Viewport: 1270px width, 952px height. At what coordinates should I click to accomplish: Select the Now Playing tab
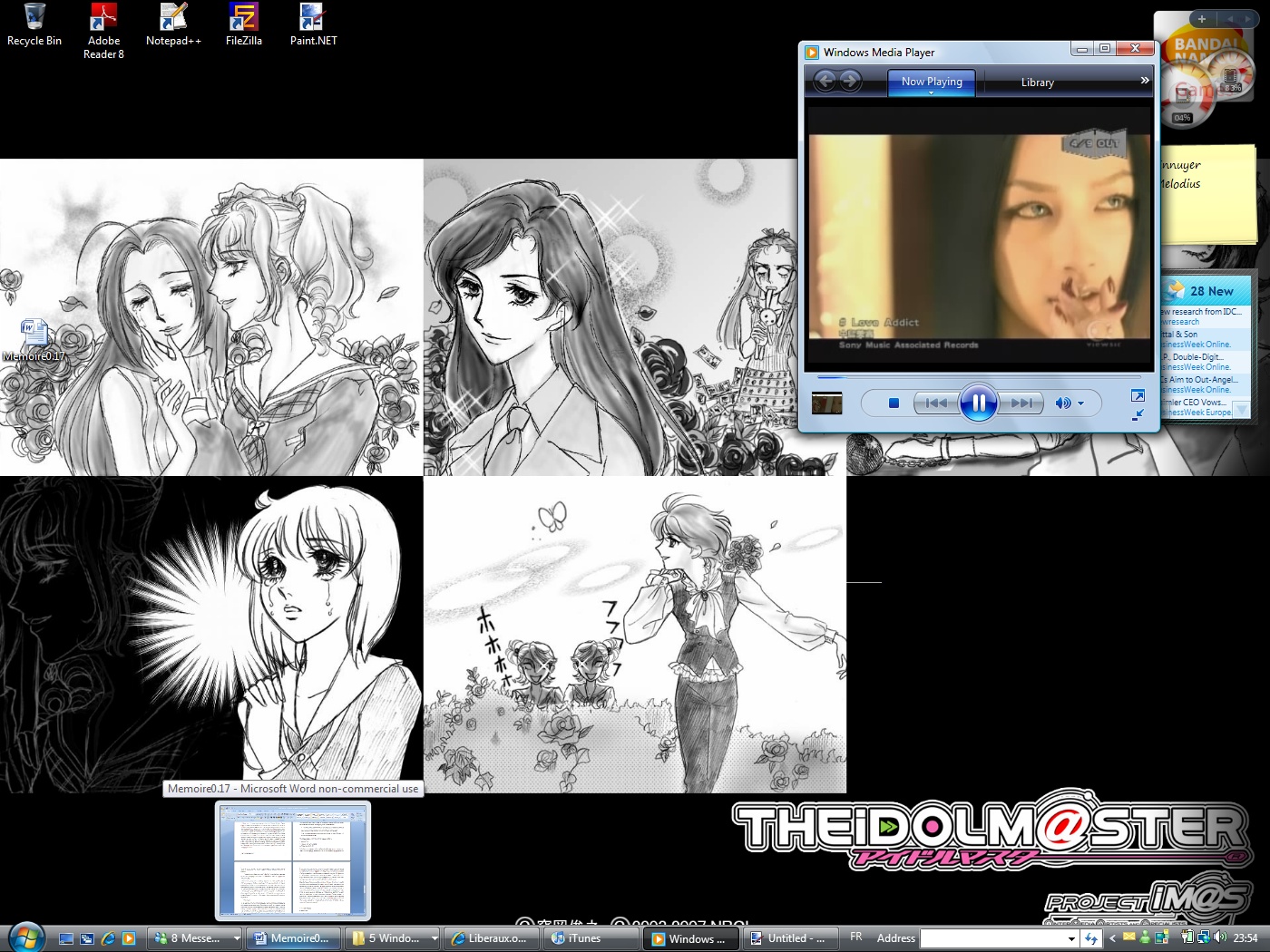click(932, 82)
